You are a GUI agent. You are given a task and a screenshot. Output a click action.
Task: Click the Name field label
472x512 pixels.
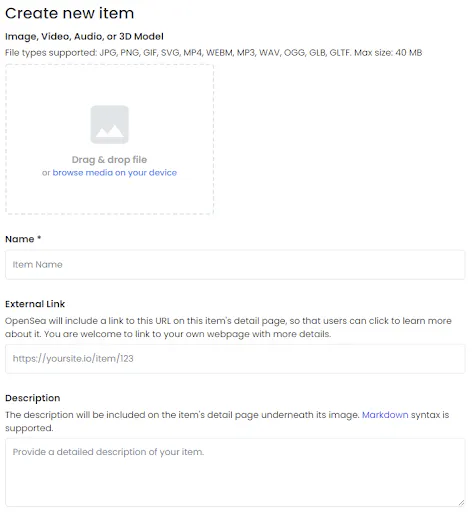20,239
